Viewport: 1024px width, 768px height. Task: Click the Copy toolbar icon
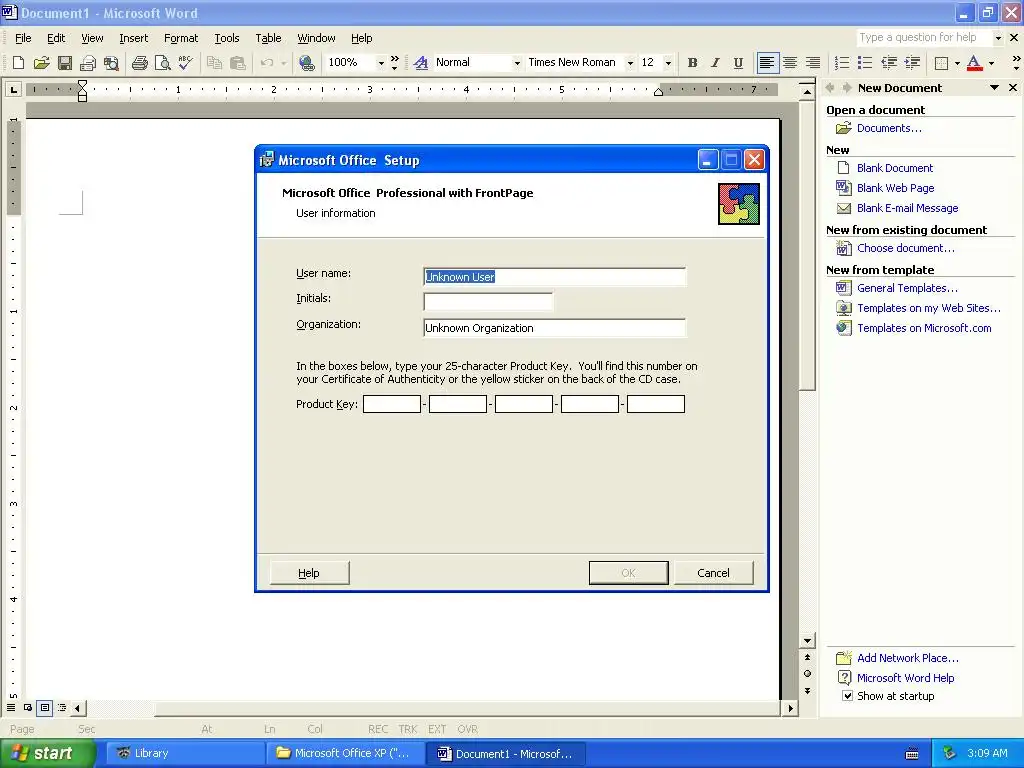[214, 63]
